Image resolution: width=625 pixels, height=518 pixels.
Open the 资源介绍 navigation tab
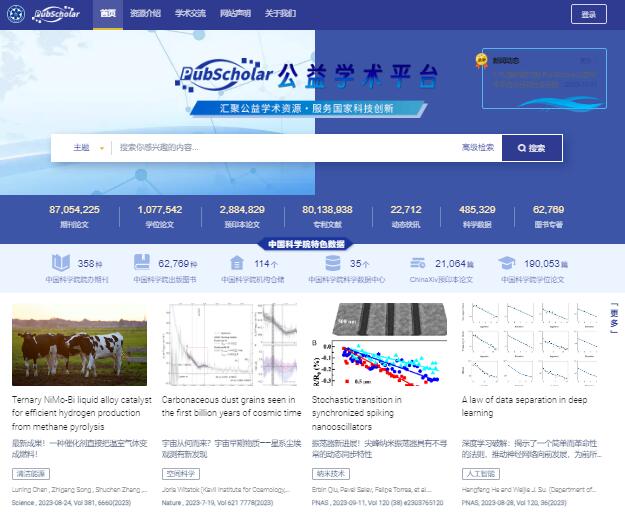click(145, 14)
